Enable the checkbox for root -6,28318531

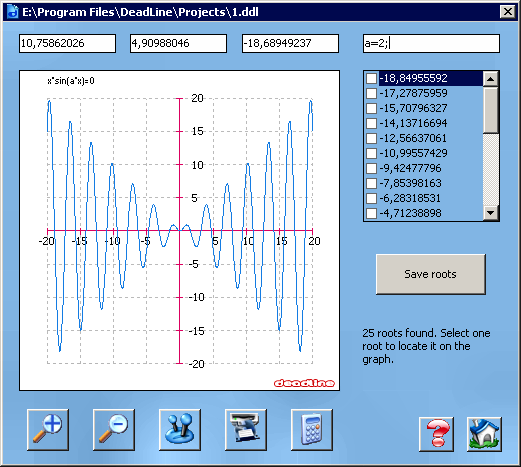click(x=371, y=198)
